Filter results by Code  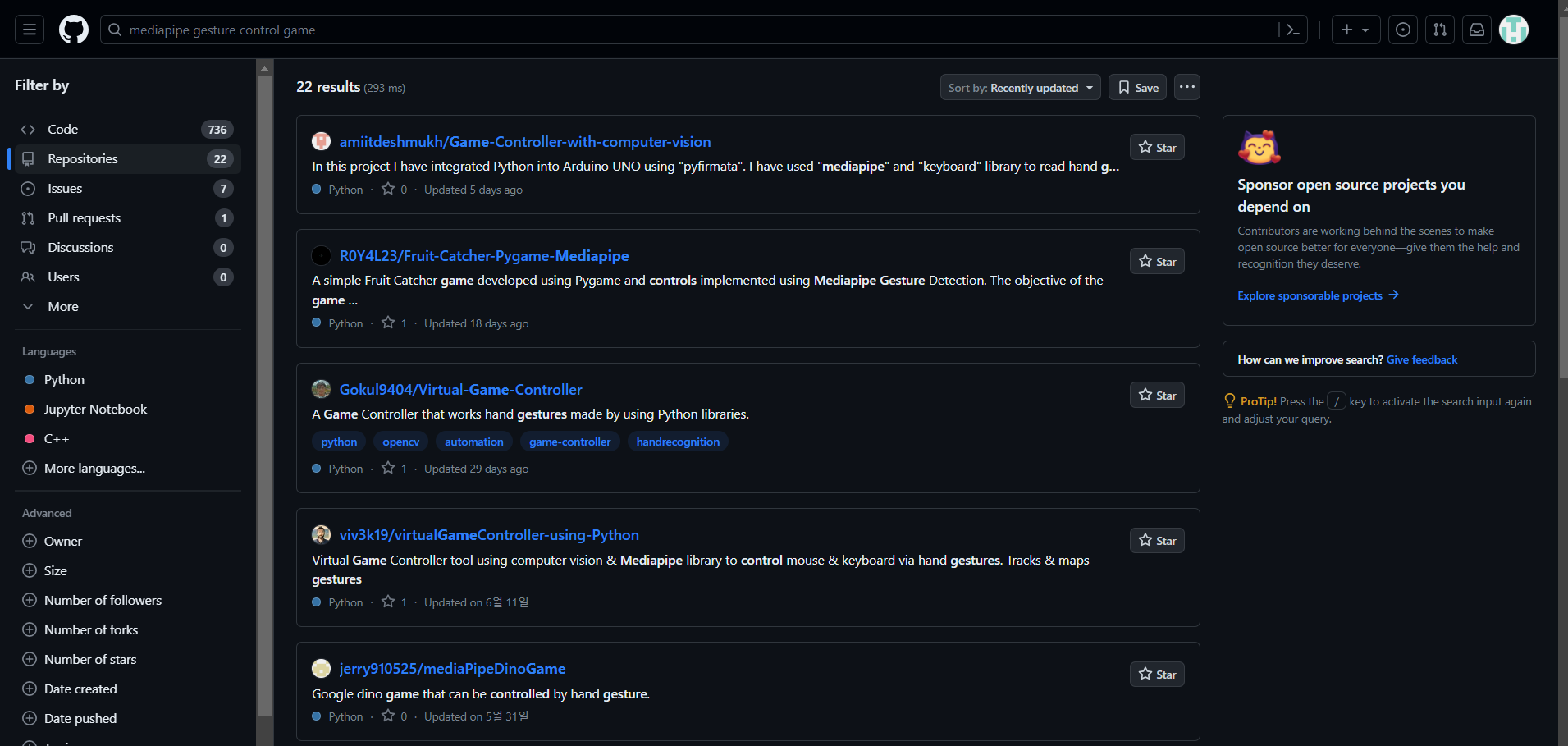click(x=126, y=130)
